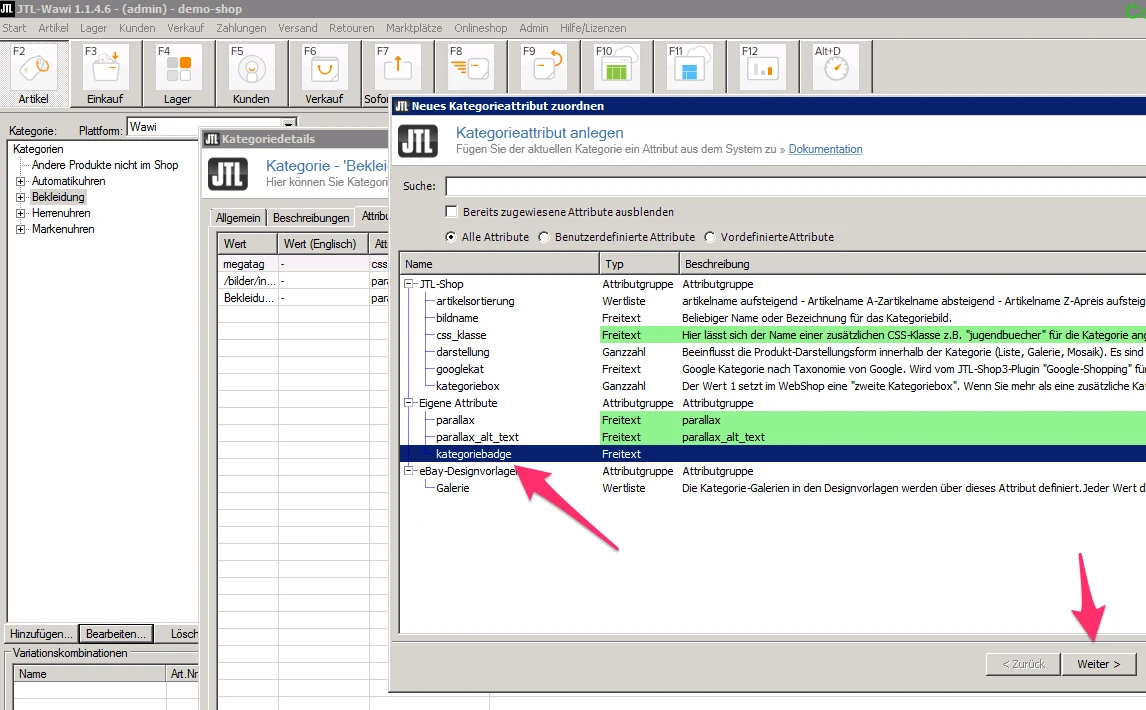Select 'Benutzerdefinierte Attribute' radio button
This screenshot has width=1146, height=710.
[543, 237]
